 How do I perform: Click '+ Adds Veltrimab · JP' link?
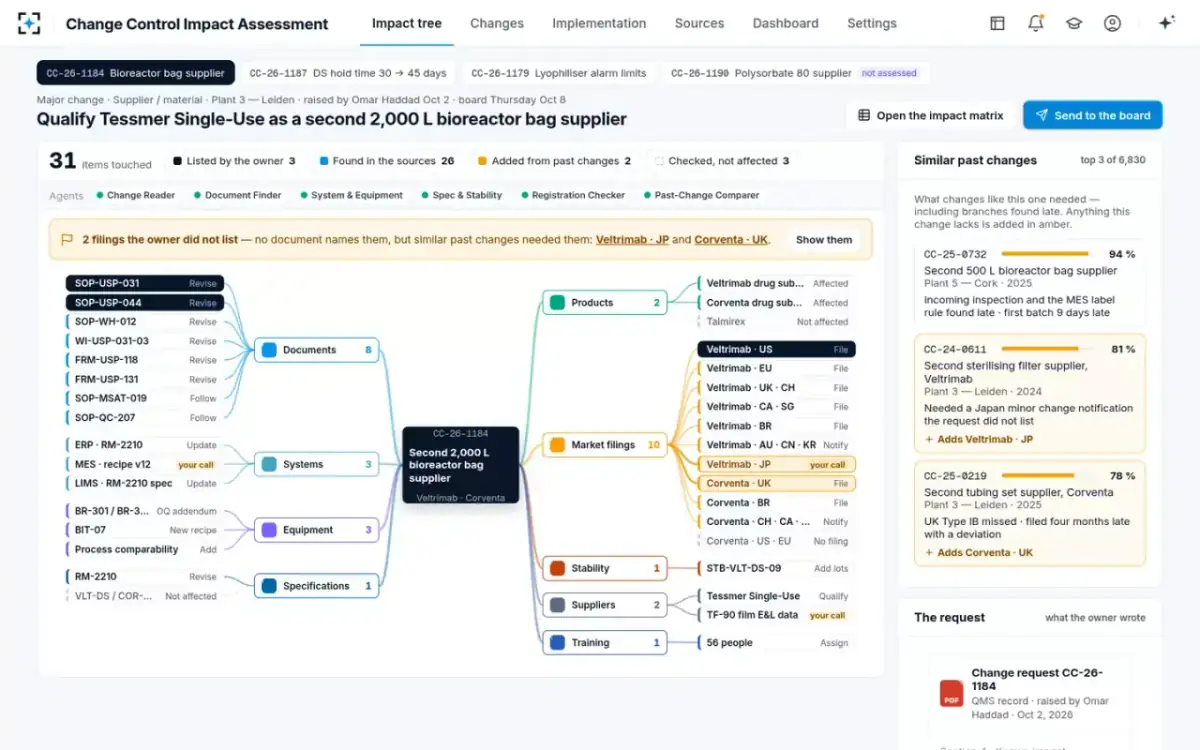point(978,439)
